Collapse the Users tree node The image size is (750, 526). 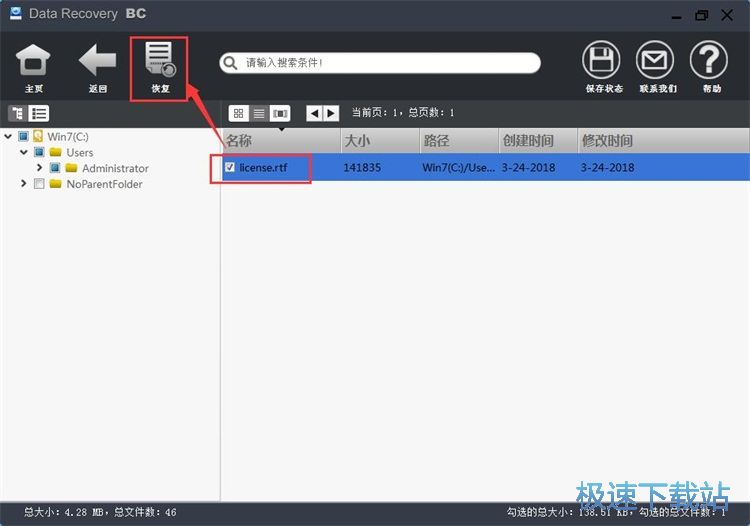click(24, 153)
